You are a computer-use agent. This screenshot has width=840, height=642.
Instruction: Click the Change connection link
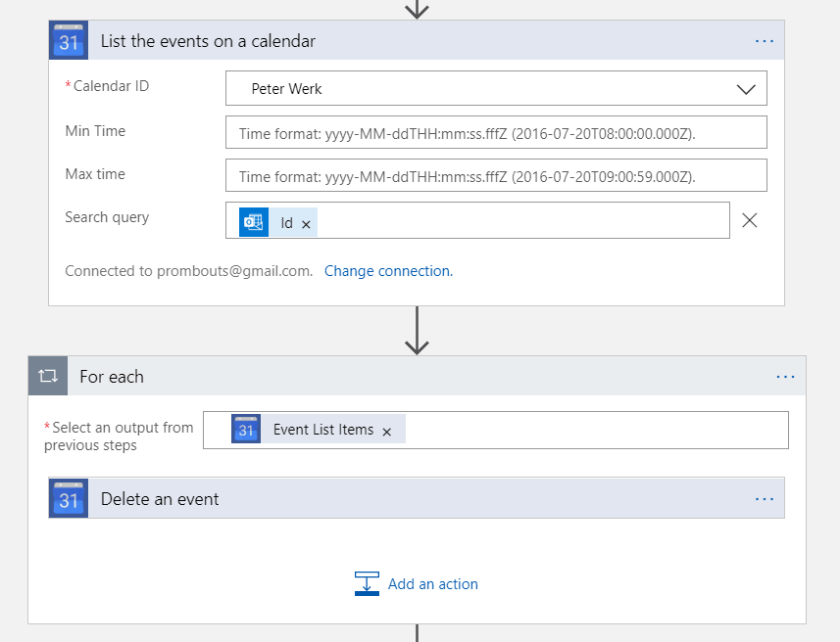tap(388, 271)
